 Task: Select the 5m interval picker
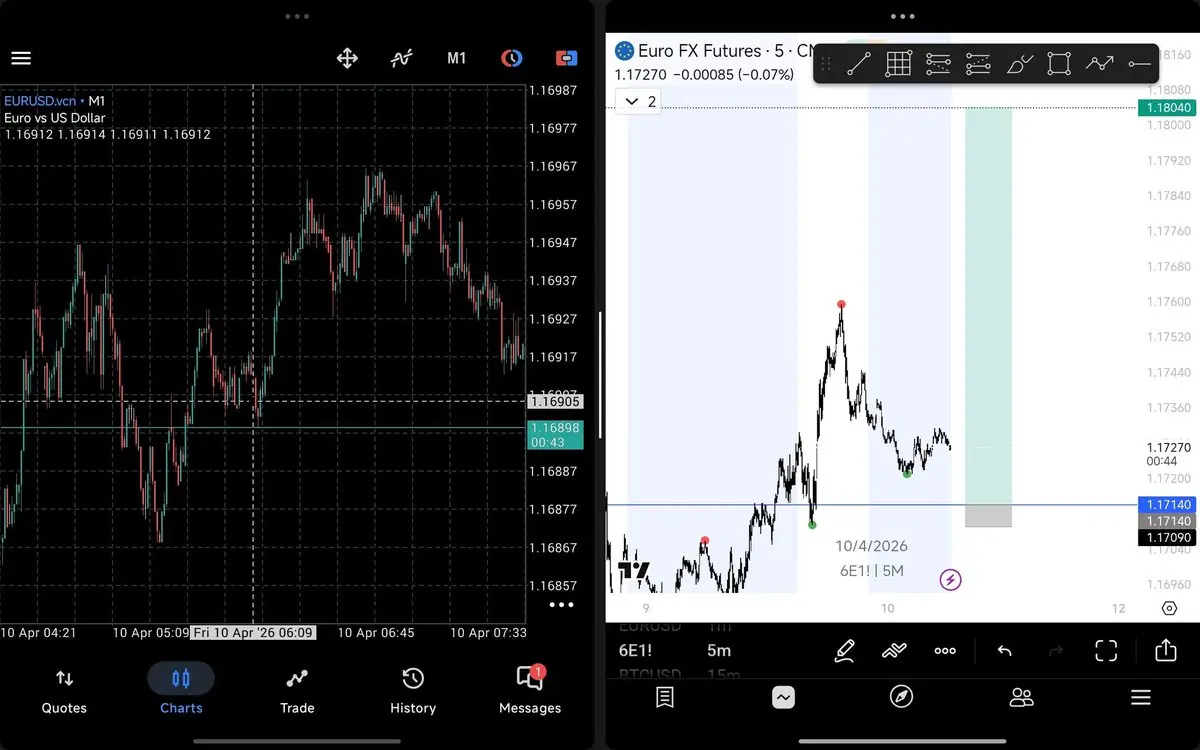[x=719, y=650]
